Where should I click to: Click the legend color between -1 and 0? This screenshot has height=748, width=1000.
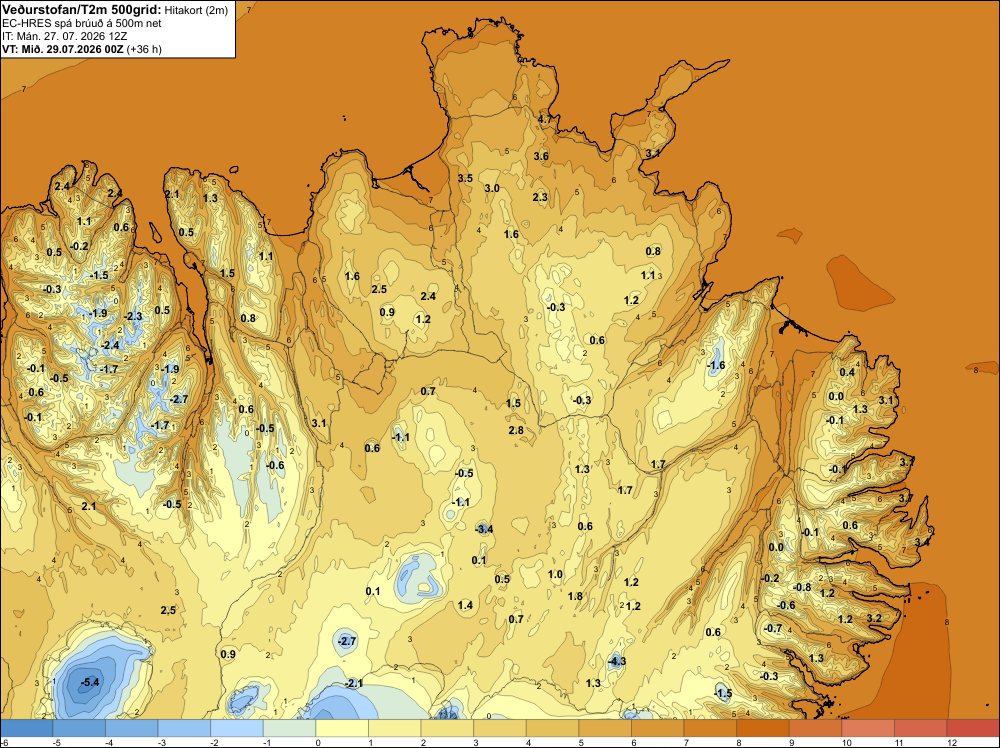pos(290,728)
